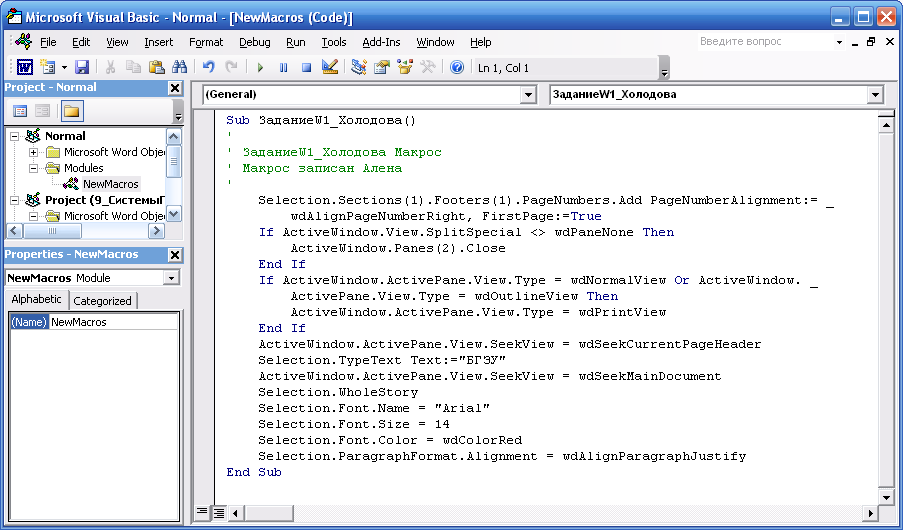Open the Properties Window toolbar icon
903x530 pixels.
coord(382,67)
